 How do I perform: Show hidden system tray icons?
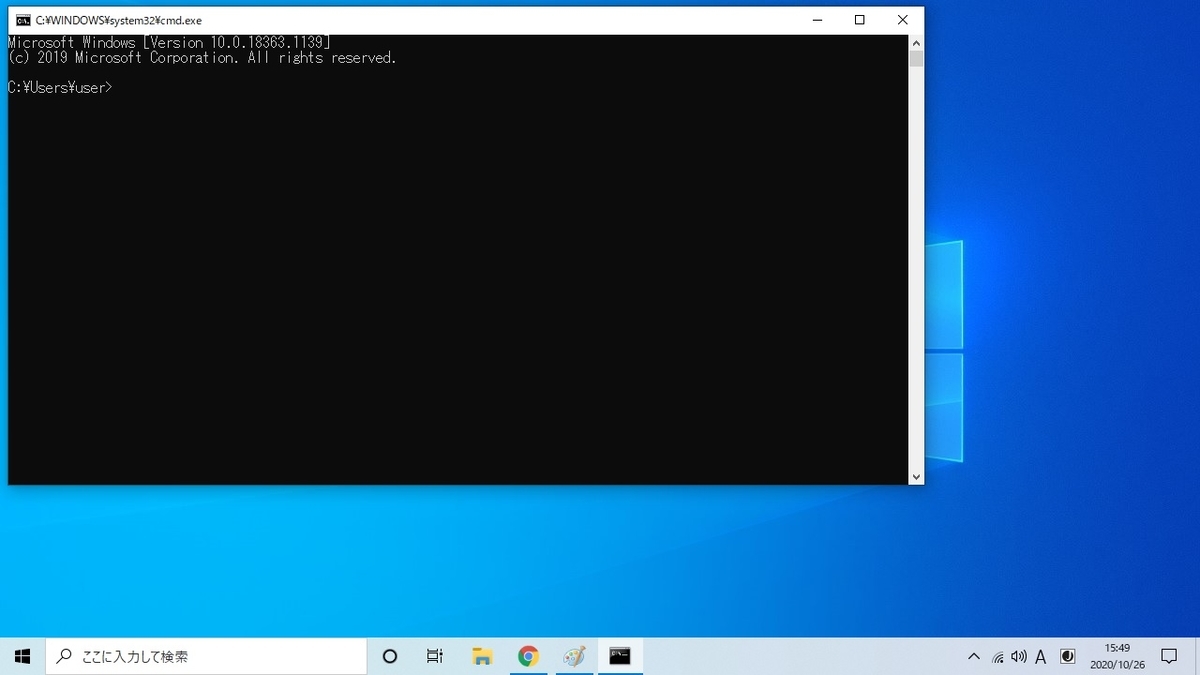974,657
